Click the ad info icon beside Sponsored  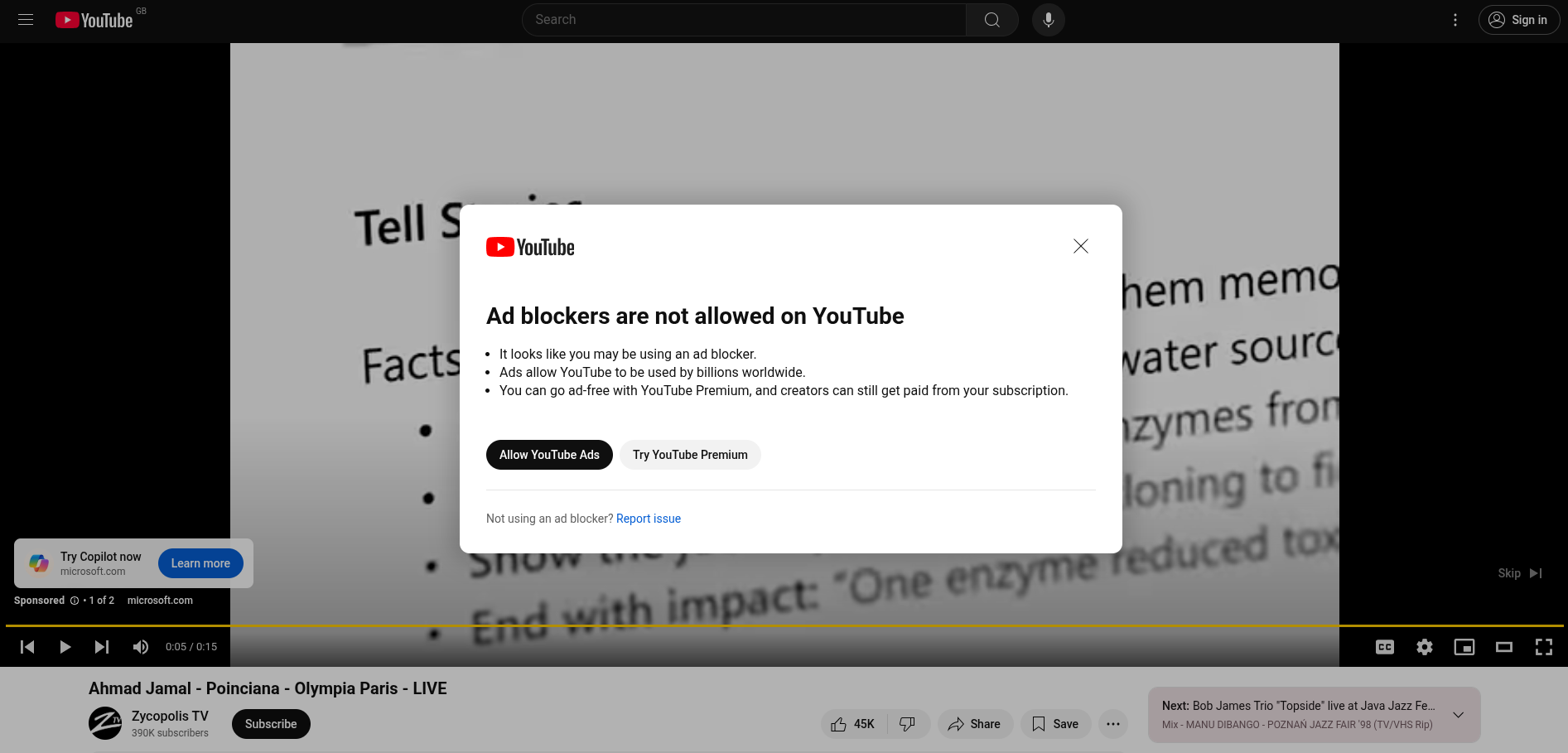coord(75,601)
